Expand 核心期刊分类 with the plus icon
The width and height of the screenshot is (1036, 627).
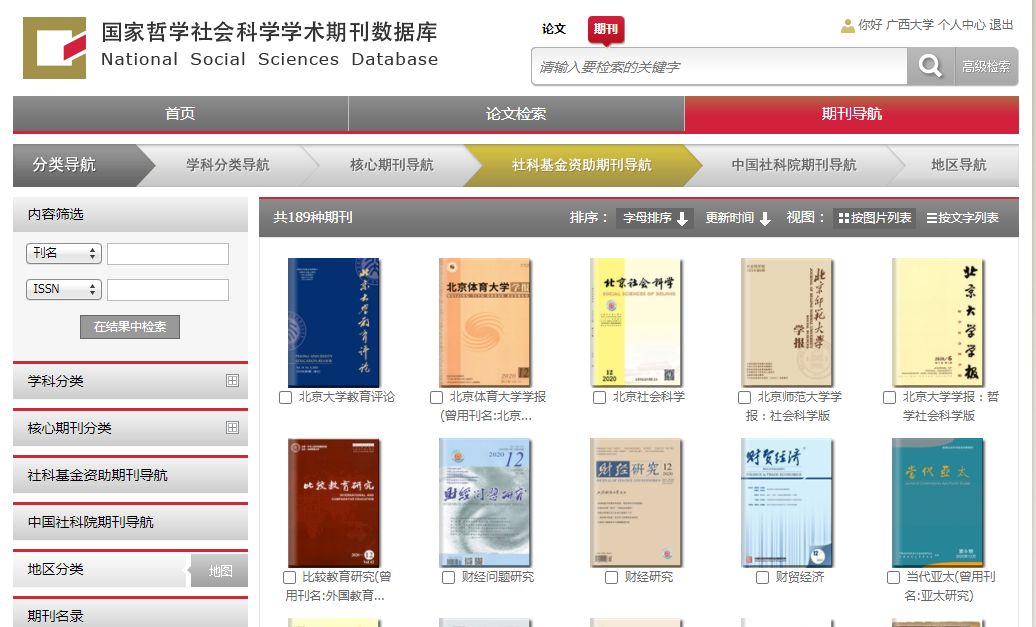232,427
